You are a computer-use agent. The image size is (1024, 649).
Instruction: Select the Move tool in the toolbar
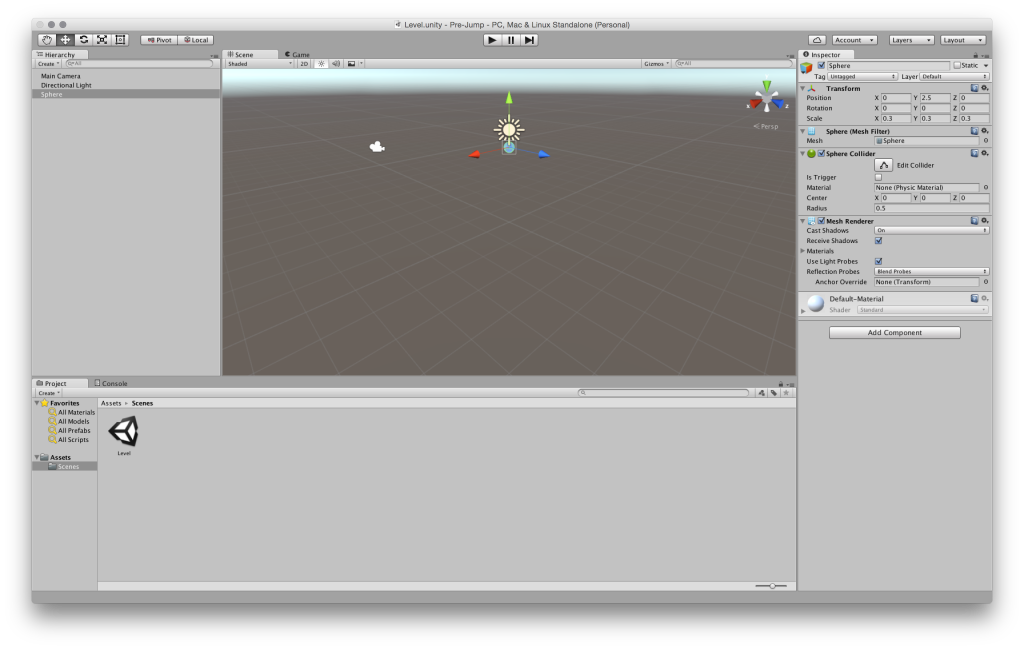coord(64,39)
